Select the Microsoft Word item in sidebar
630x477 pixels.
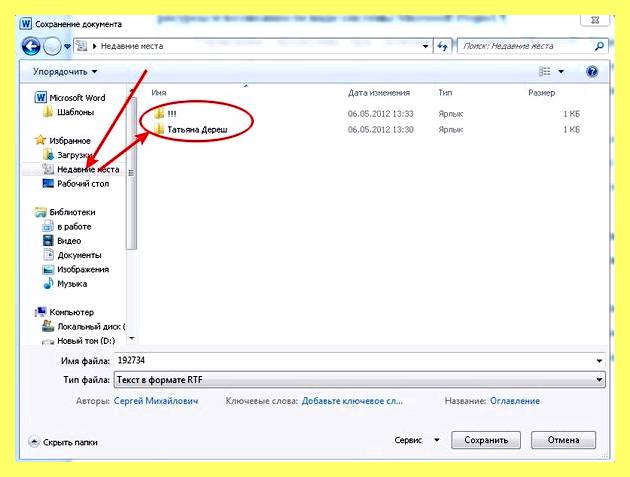pyautogui.click(x=71, y=98)
